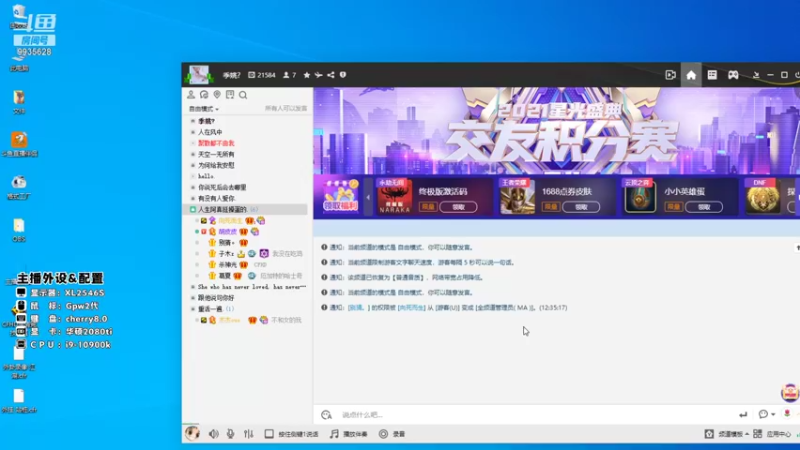The height and width of the screenshot is (450, 800).
Task: Expand the 季姚? channel
Action: click(206, 121)
